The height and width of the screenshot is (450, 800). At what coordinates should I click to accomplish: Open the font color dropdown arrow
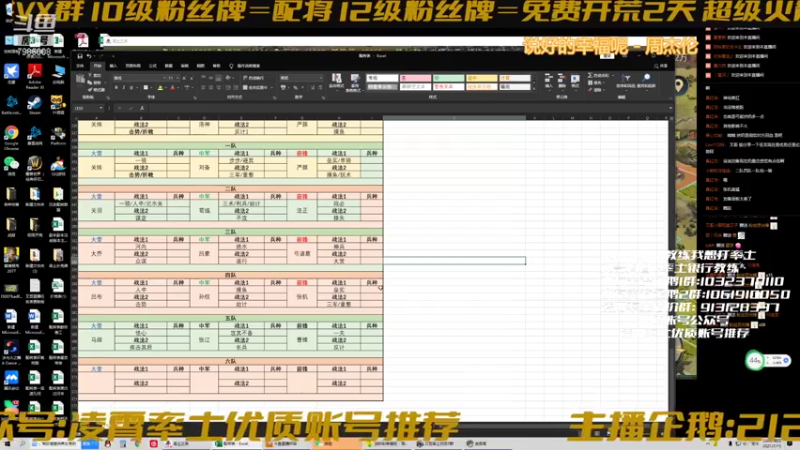[178, 88]
